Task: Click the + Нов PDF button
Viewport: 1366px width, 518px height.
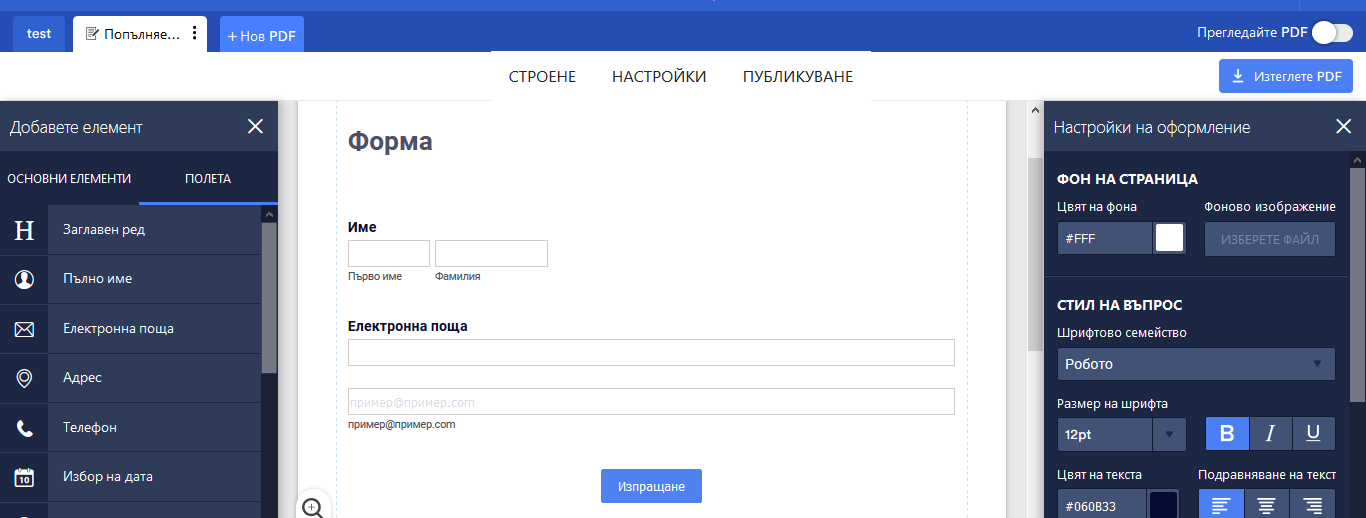Action: point(262,35)
